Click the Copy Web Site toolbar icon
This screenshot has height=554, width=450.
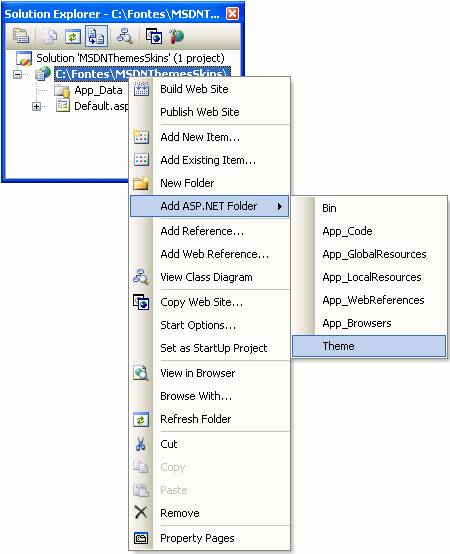coord(154,36)
